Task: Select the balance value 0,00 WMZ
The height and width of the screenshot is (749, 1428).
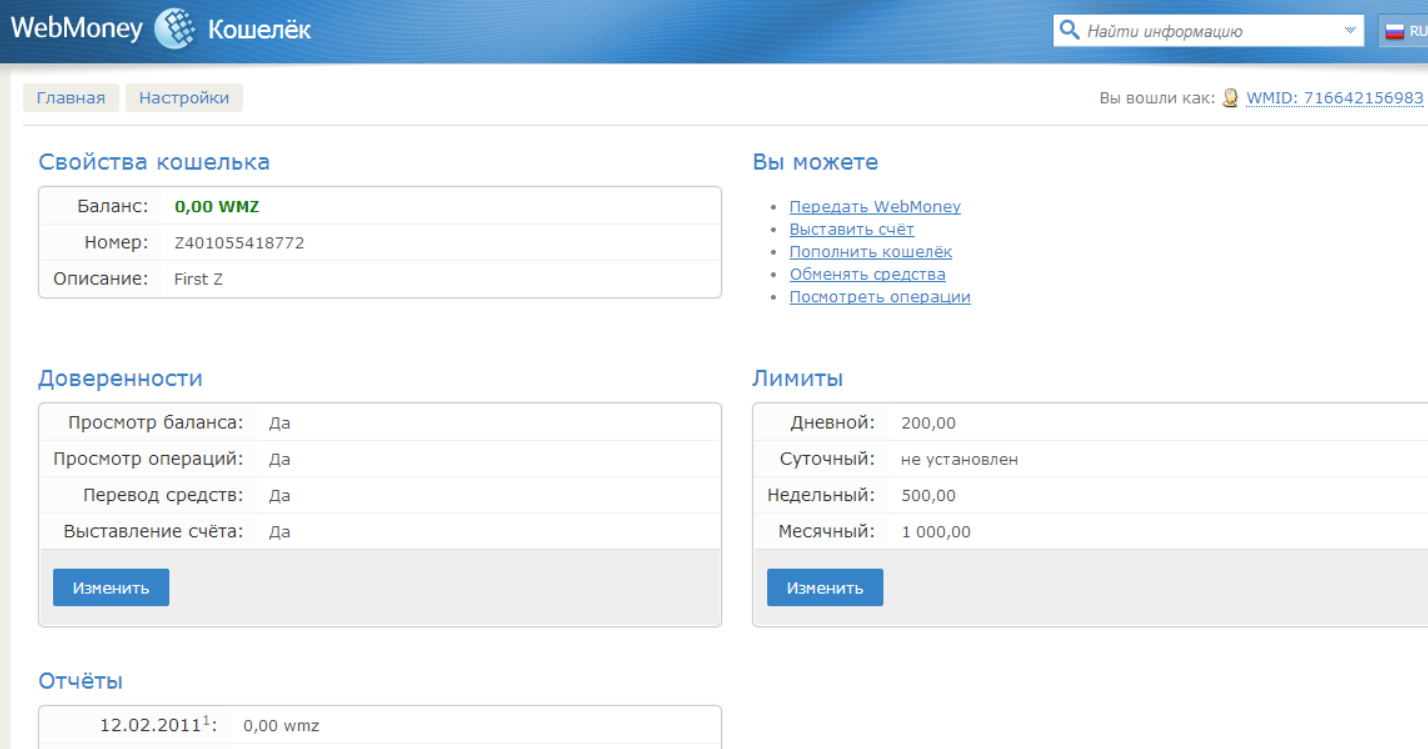Action: point(217,207)
